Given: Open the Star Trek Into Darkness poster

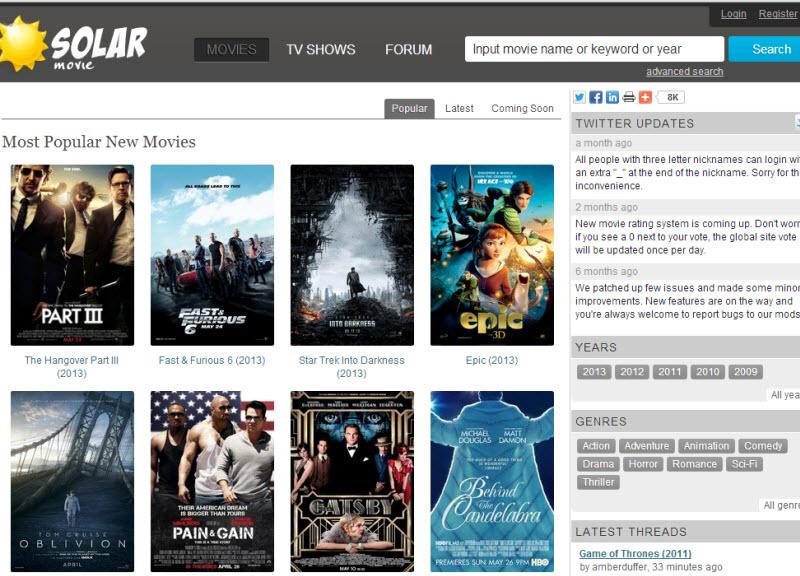Looking at the screenshot, I should pyautogui.click(x=352, y=255).
